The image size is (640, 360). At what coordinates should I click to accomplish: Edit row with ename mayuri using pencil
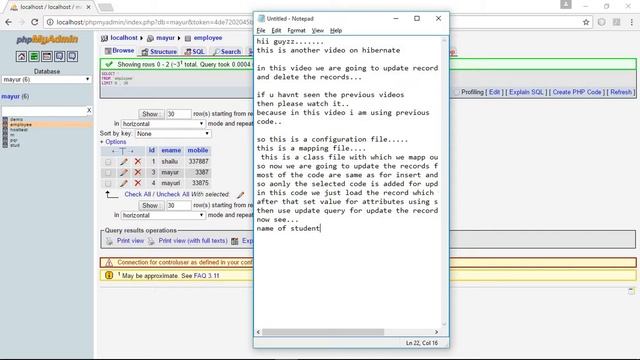point(124,183)
